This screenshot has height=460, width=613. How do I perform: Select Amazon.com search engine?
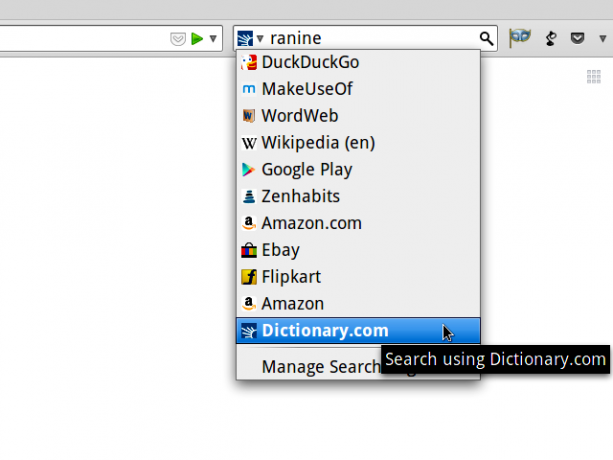[x=358, y=224]
